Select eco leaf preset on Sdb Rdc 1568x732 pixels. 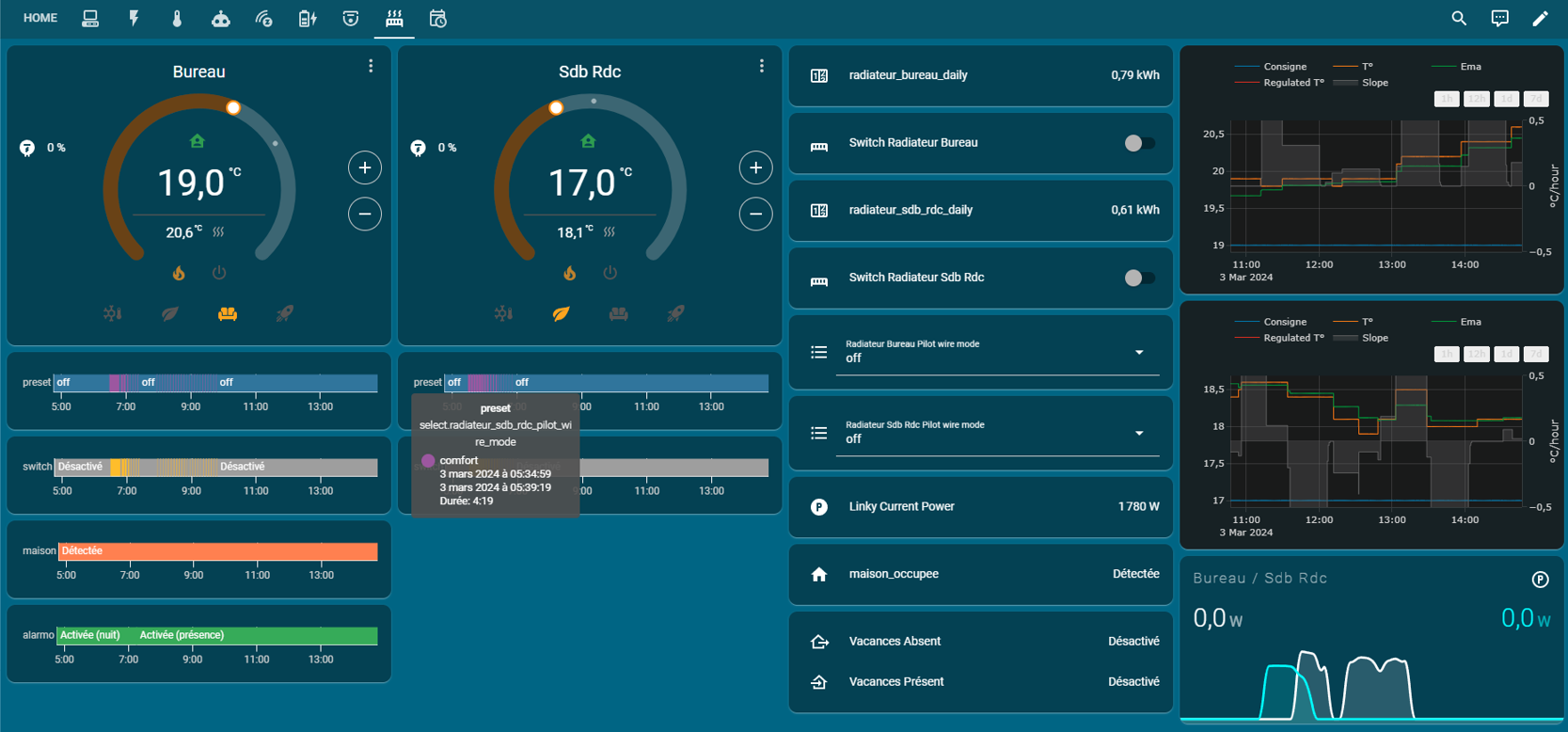pyautogui.click(x=561, y=313)
